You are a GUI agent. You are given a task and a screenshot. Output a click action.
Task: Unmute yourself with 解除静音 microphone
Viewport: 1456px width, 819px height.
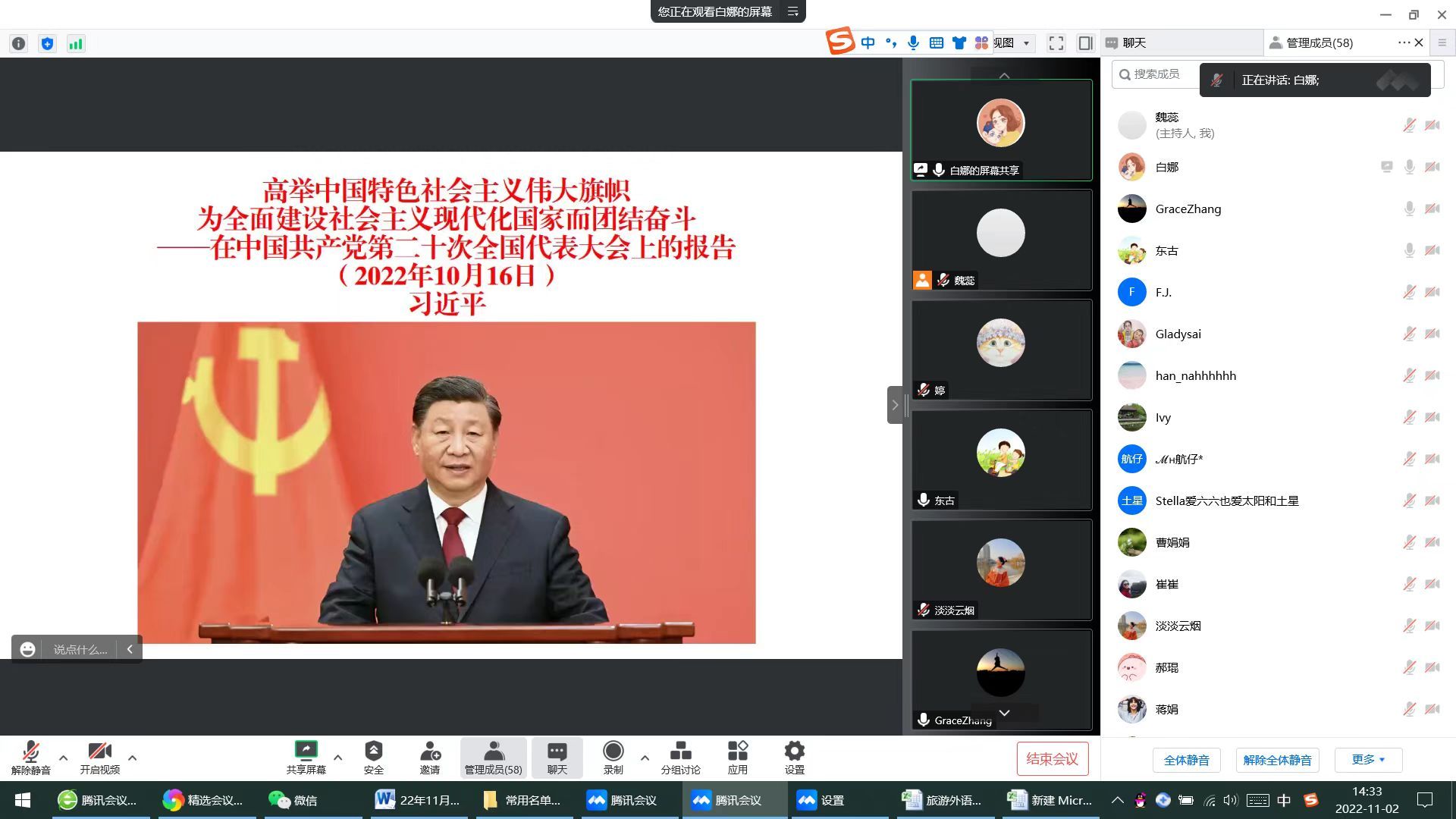click(30, 752)
